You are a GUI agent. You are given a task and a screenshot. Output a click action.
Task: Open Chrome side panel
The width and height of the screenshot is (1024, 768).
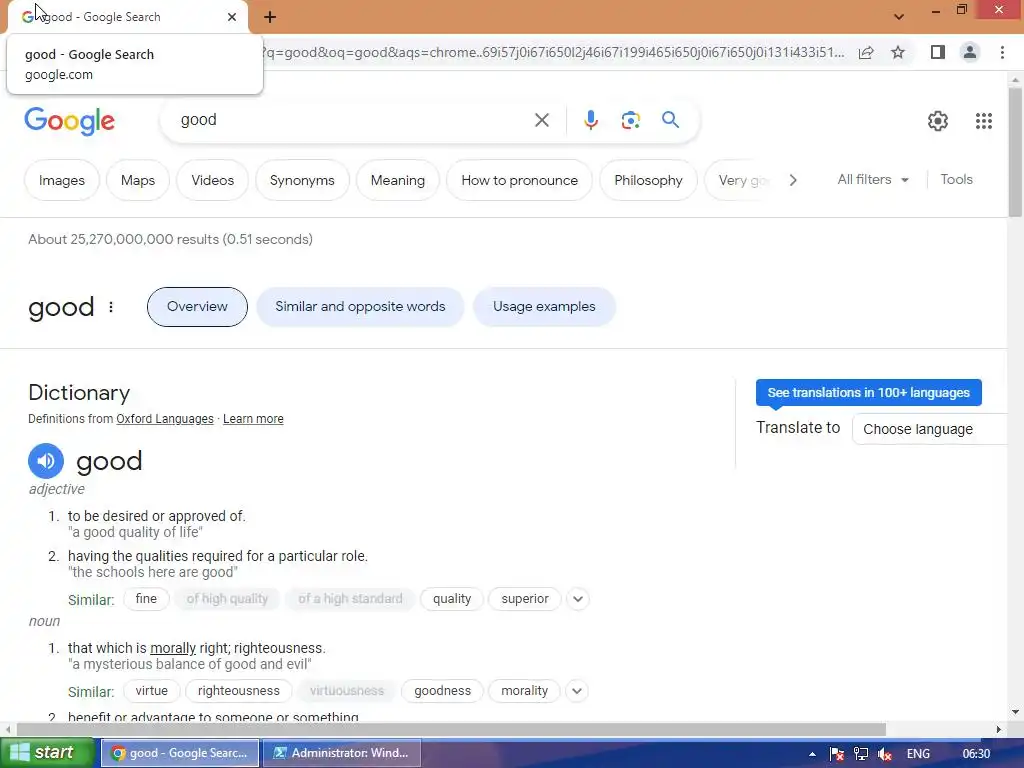click(938, 52)
